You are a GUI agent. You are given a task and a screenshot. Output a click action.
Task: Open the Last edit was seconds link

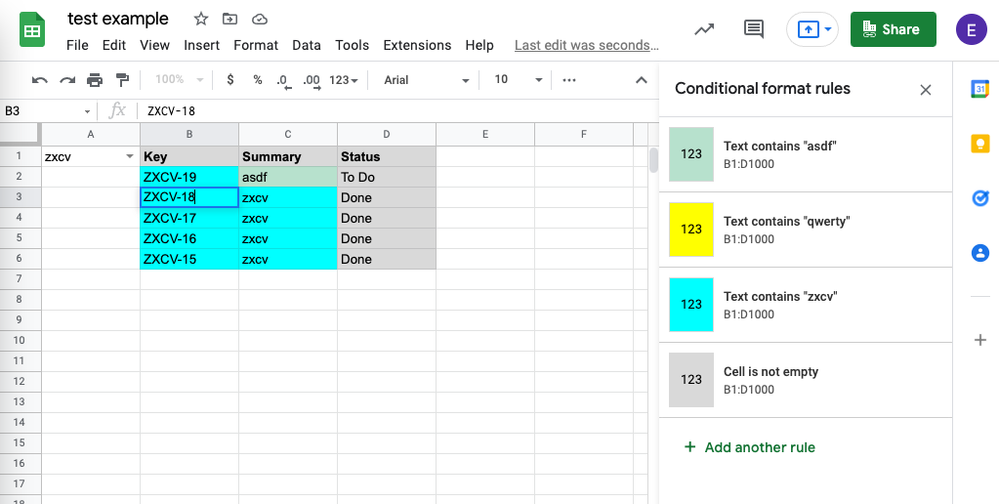click(x=586, y=45)
